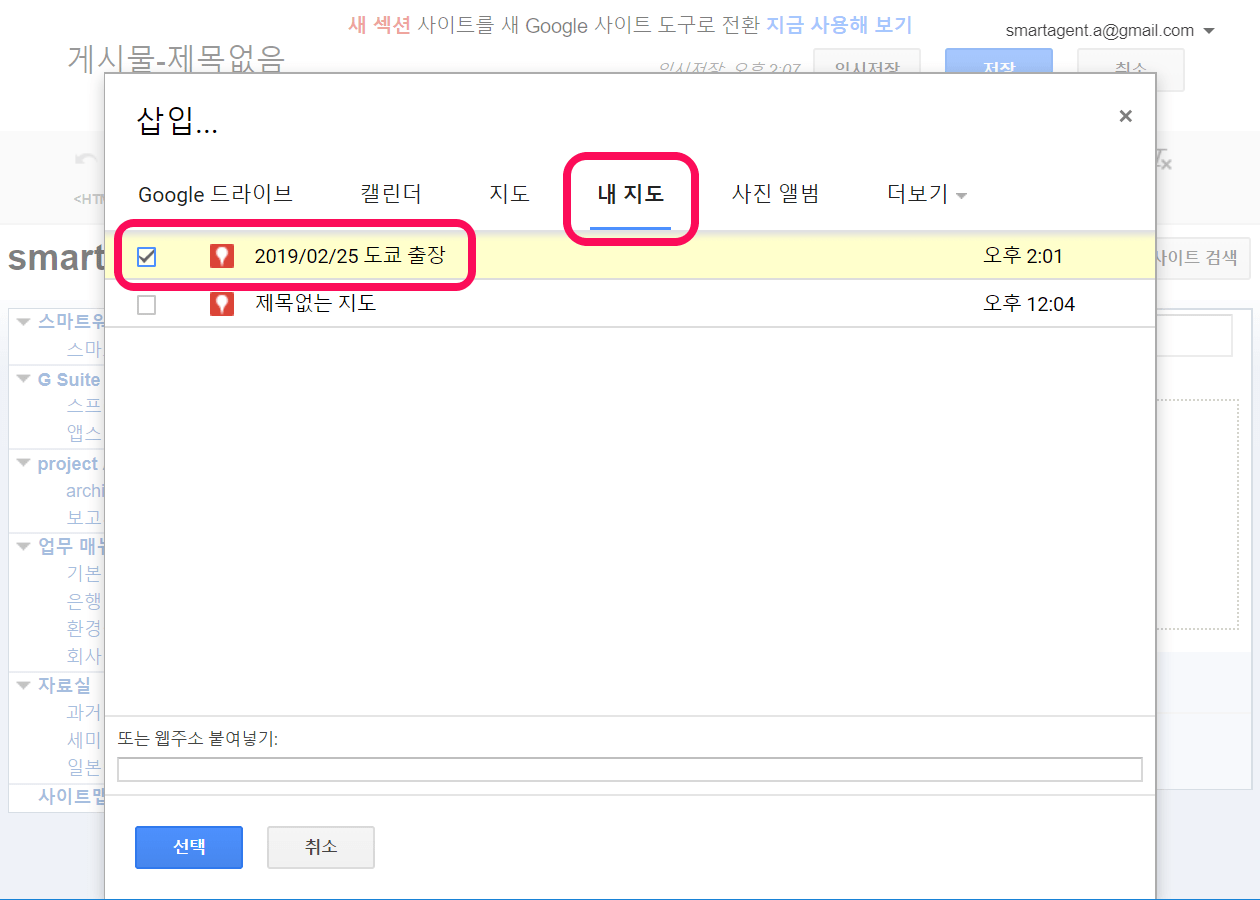
Task: Collapse the 자료실 sidebar section
Action: 24,686
